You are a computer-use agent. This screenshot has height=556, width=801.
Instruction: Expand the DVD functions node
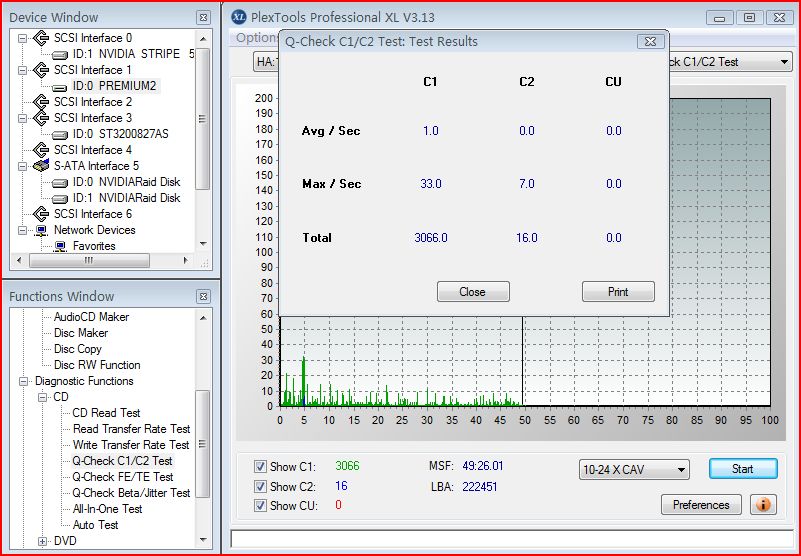42,541
